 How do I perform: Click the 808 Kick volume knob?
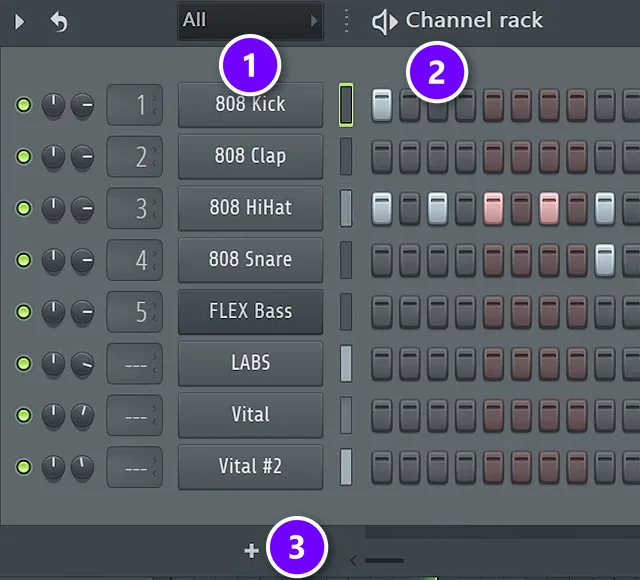point(82,105)
